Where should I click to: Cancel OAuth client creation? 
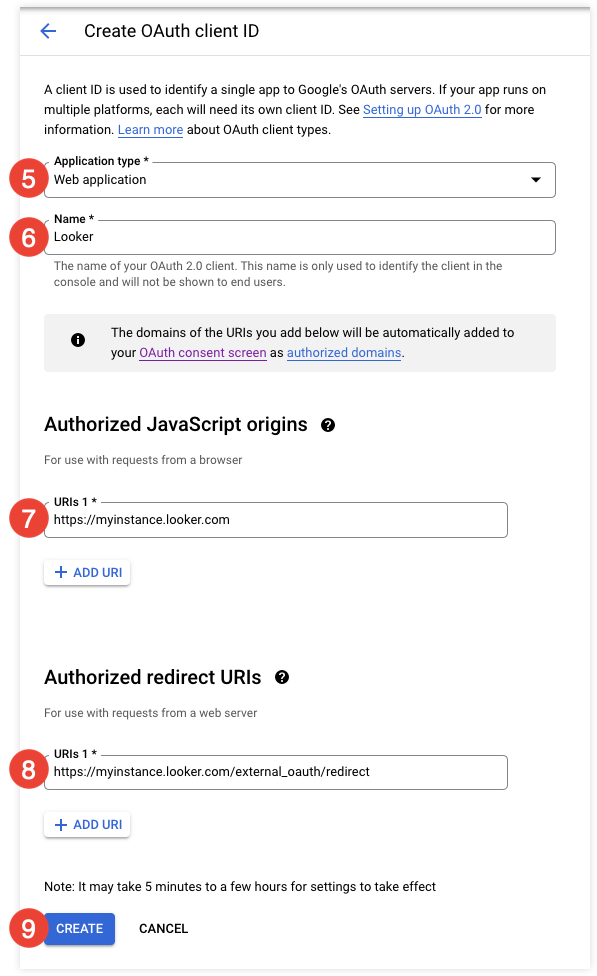click(163, 929)
